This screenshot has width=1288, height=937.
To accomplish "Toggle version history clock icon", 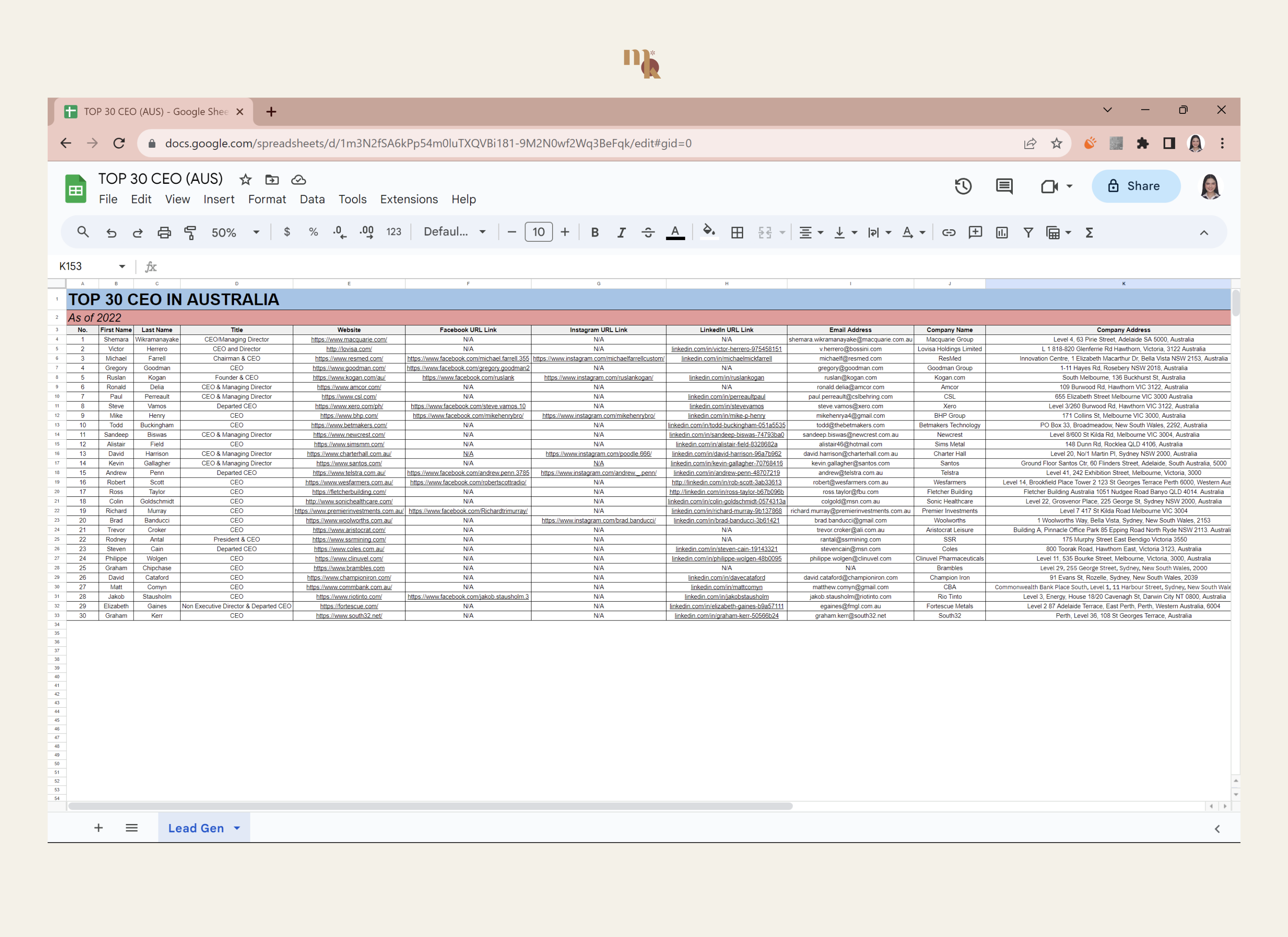I will coord(963,185).
